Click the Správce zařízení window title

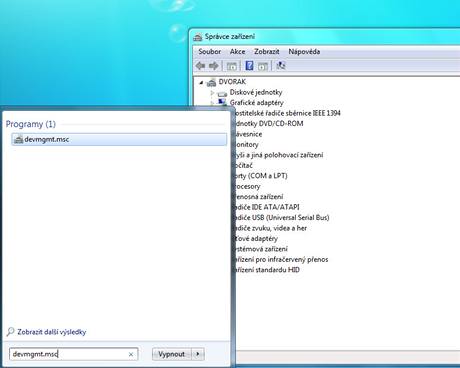[230, 37]
